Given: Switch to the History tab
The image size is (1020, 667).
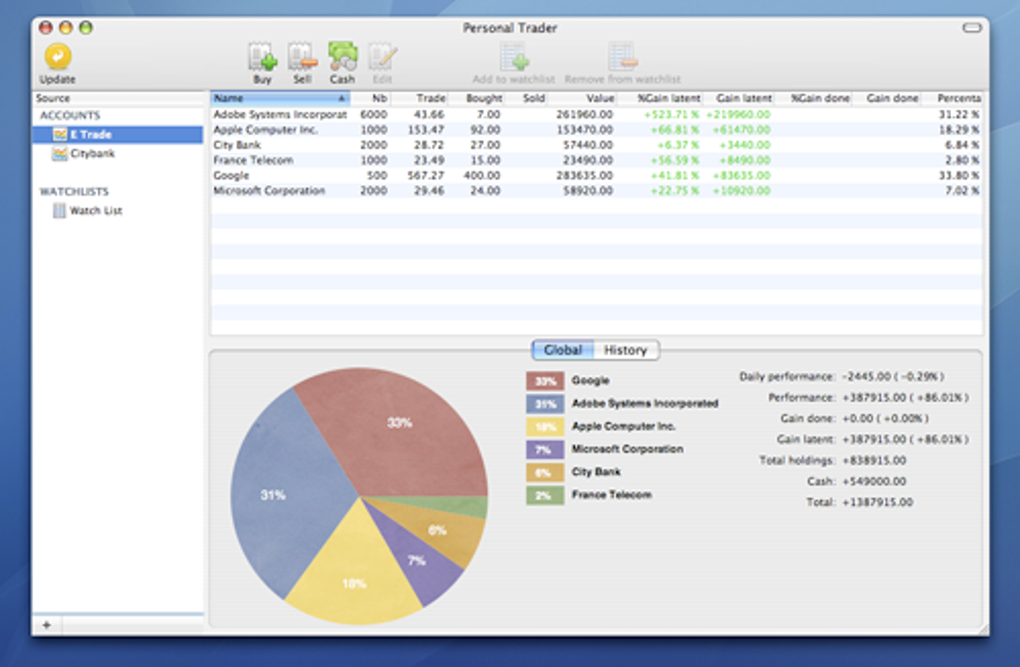Looking at the screenshot, I should click(x=626, y=350).
